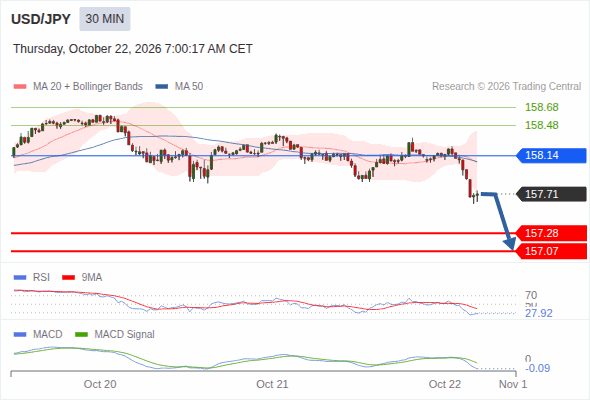Click the RSI blue legend swatch

pyautogui.click(x=20, y=278)
